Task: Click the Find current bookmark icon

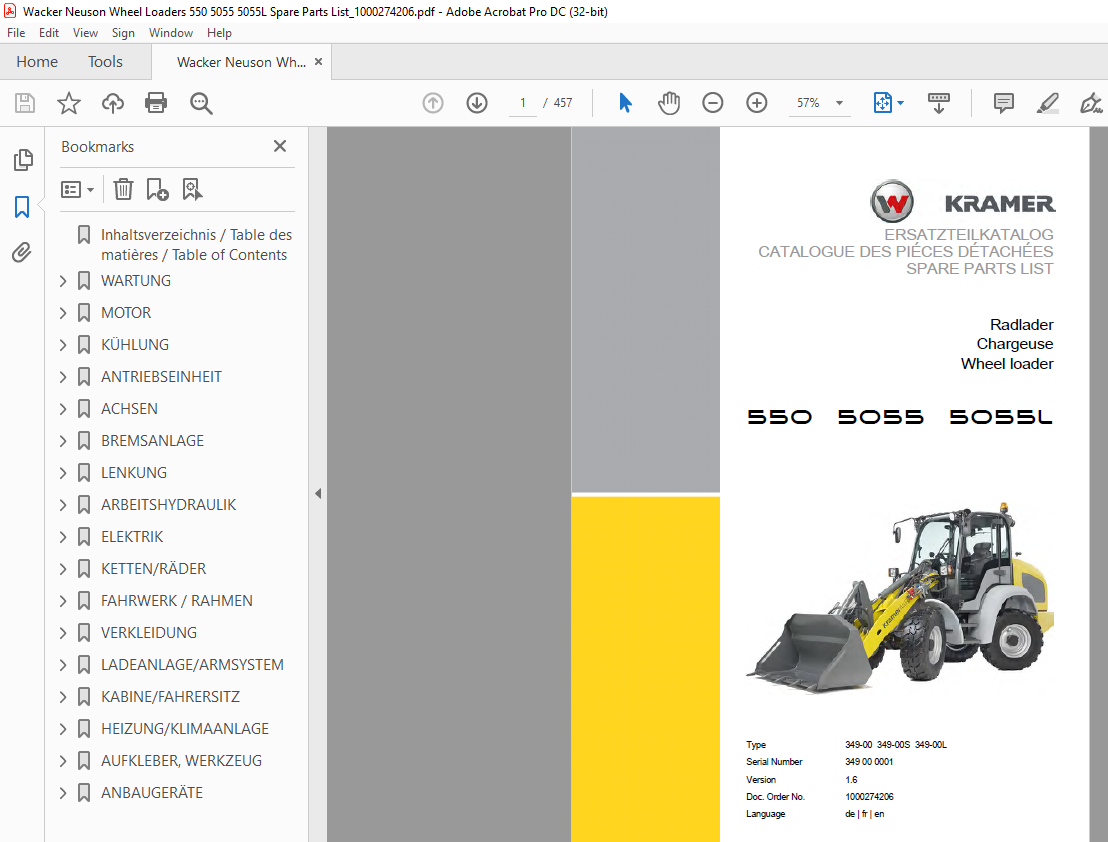Action: coord(192,189)
